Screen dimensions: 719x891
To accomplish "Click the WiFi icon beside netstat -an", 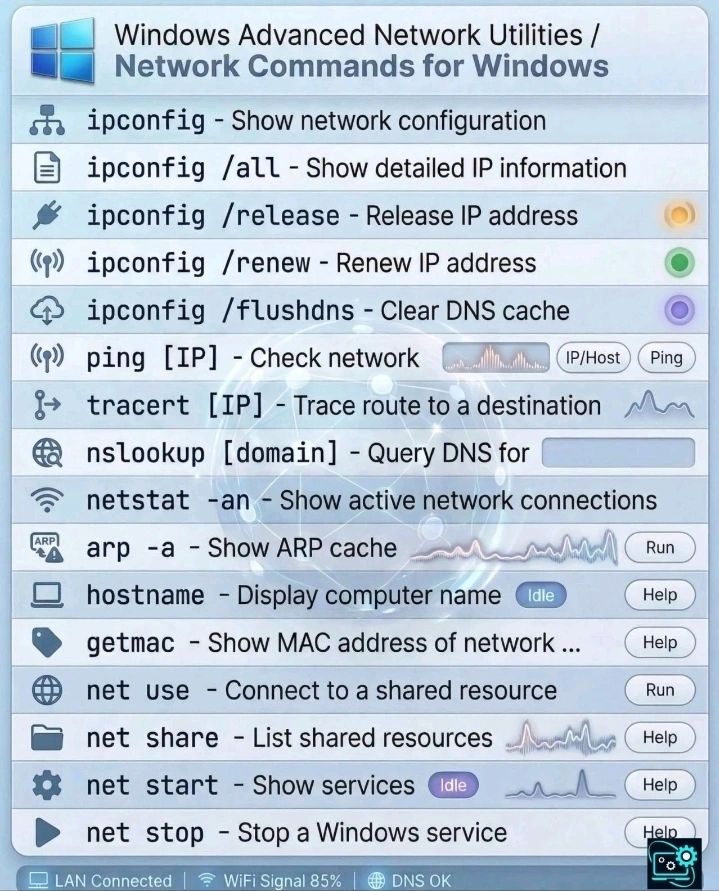I will 47,500.
